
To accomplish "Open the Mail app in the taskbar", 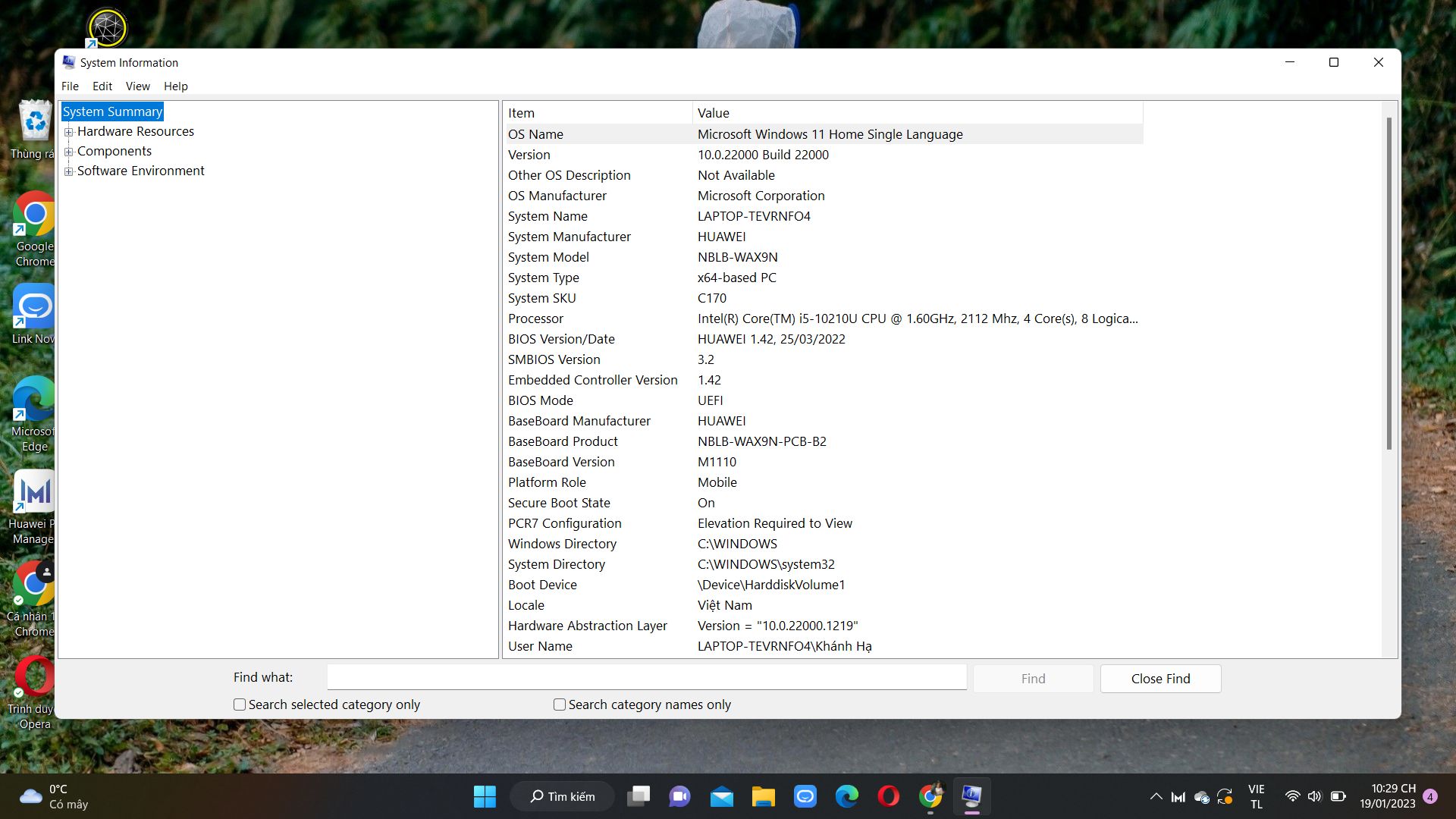I will pos(721,796).
